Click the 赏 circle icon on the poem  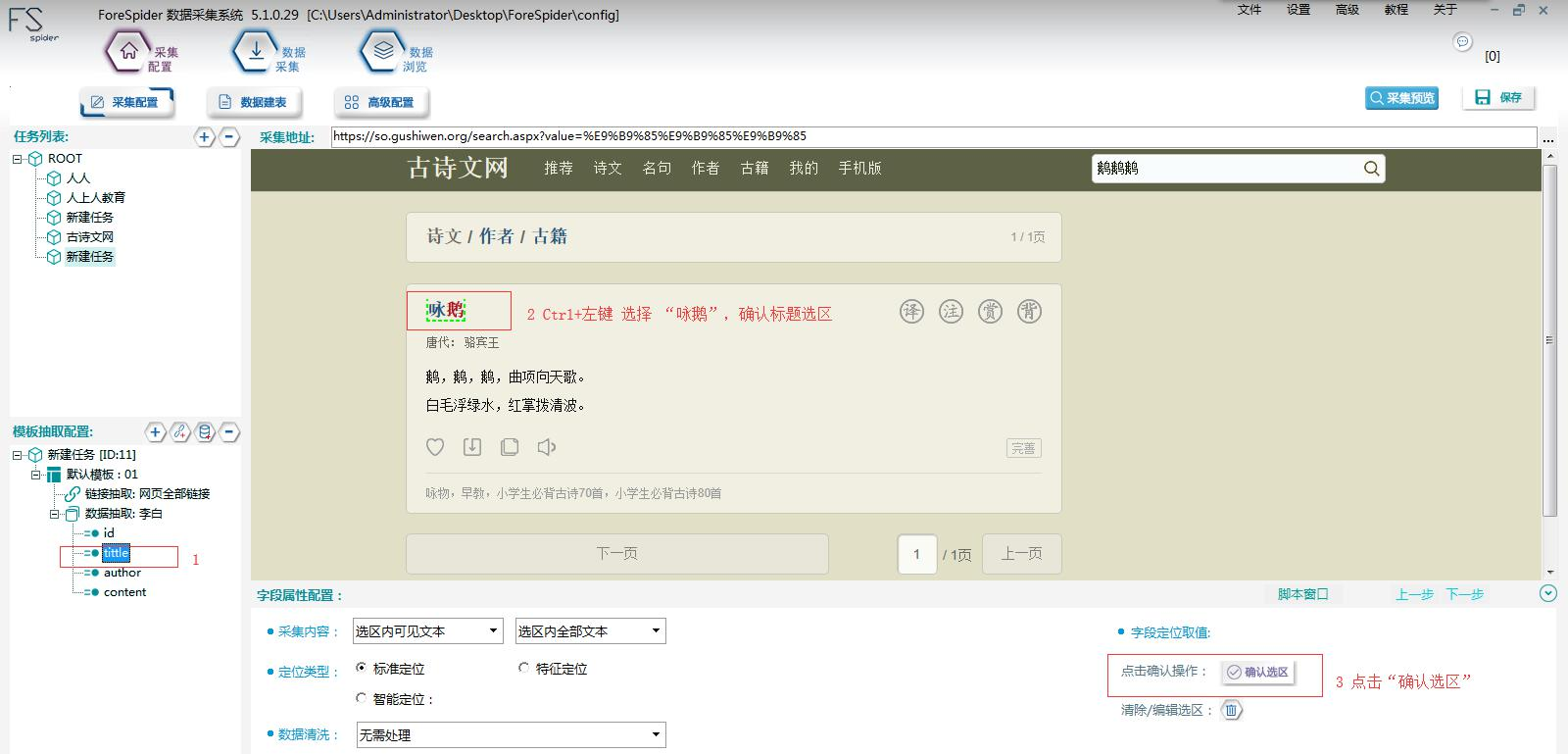(991, 312)
